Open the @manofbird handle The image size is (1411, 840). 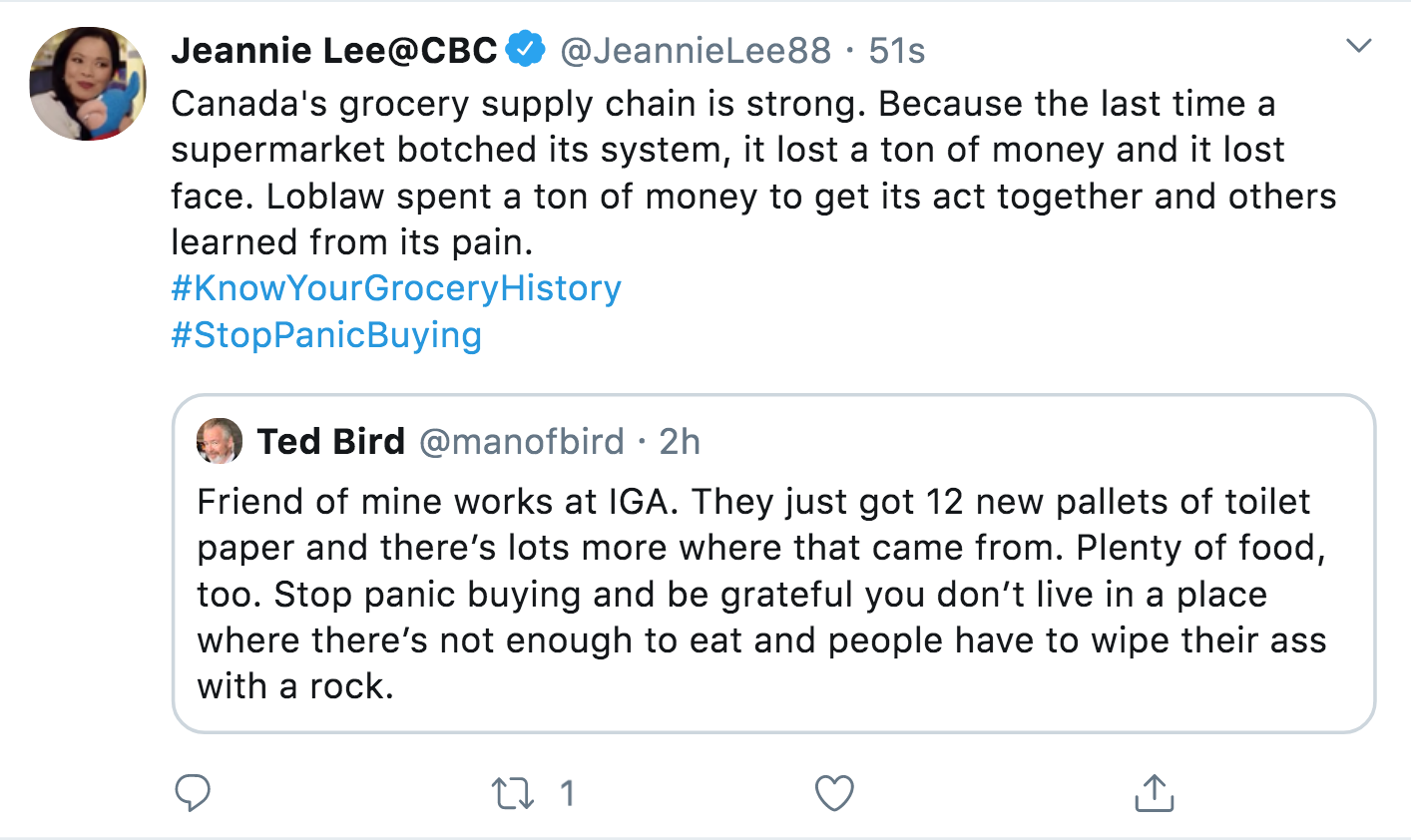tap(521, 441)
